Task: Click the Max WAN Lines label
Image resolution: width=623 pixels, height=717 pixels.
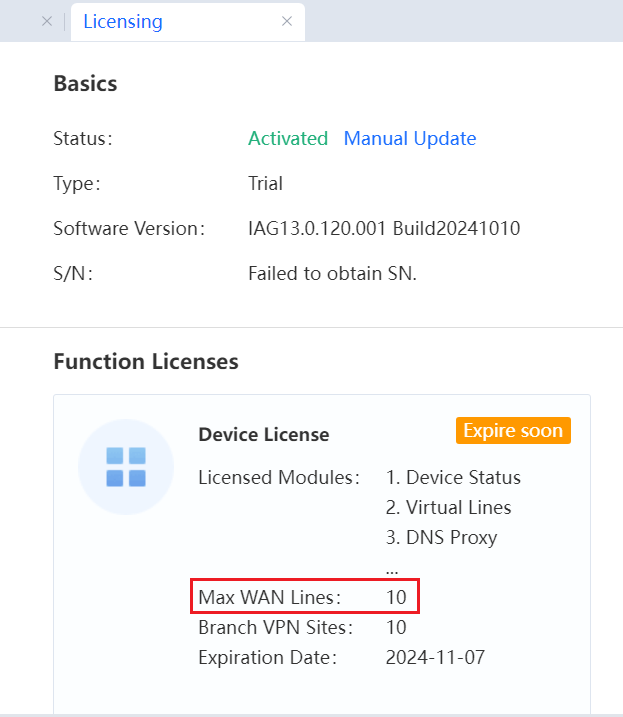Action: [x=270, y=598]
